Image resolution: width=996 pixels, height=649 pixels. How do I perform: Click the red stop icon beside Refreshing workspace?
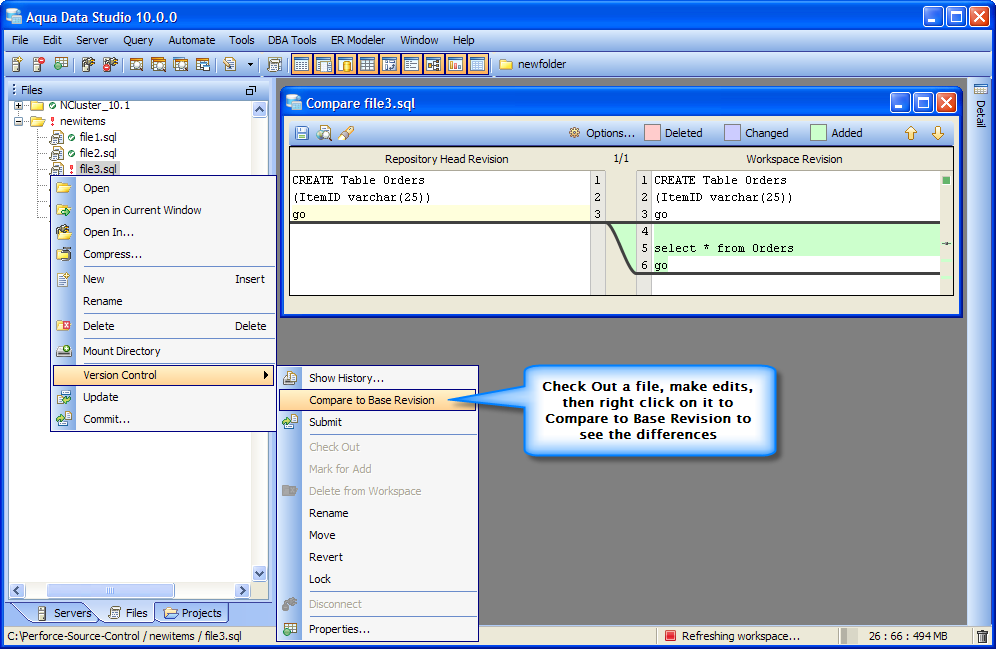(670, 636)
